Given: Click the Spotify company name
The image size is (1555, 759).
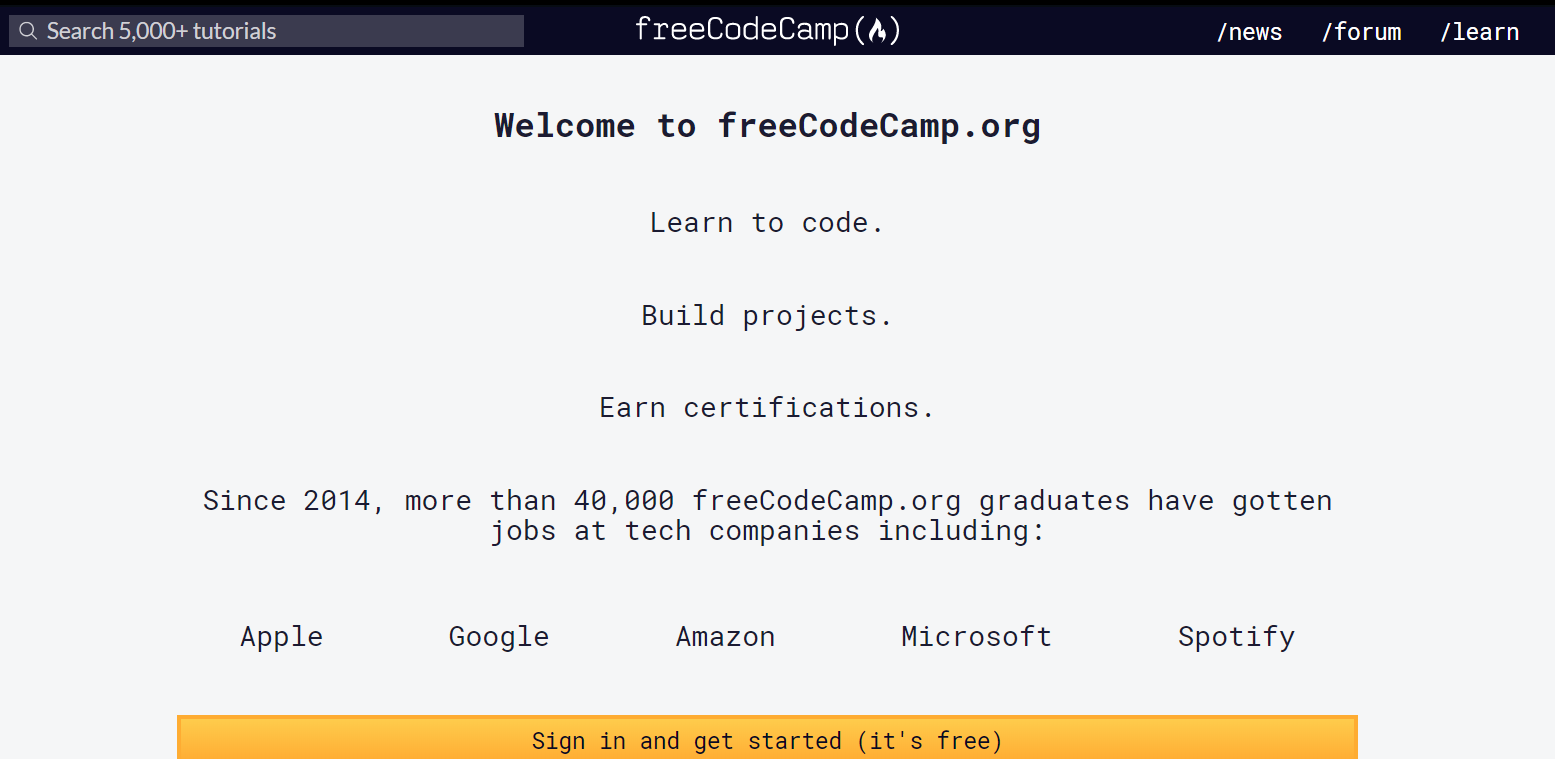Looking at the screenshot, I should [x=1236, y=637].
